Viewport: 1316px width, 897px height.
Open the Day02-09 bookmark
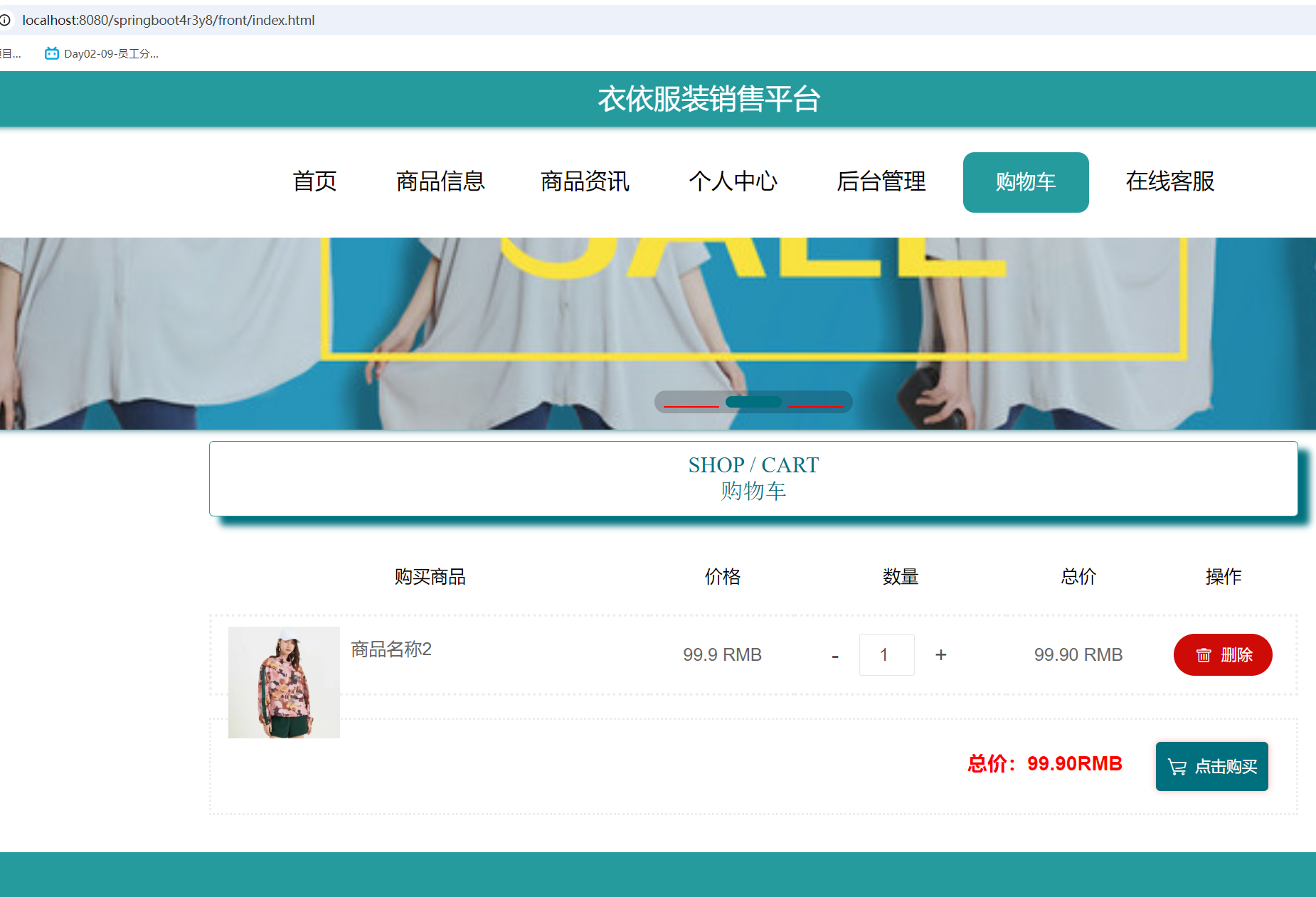(x=102, y=53)
